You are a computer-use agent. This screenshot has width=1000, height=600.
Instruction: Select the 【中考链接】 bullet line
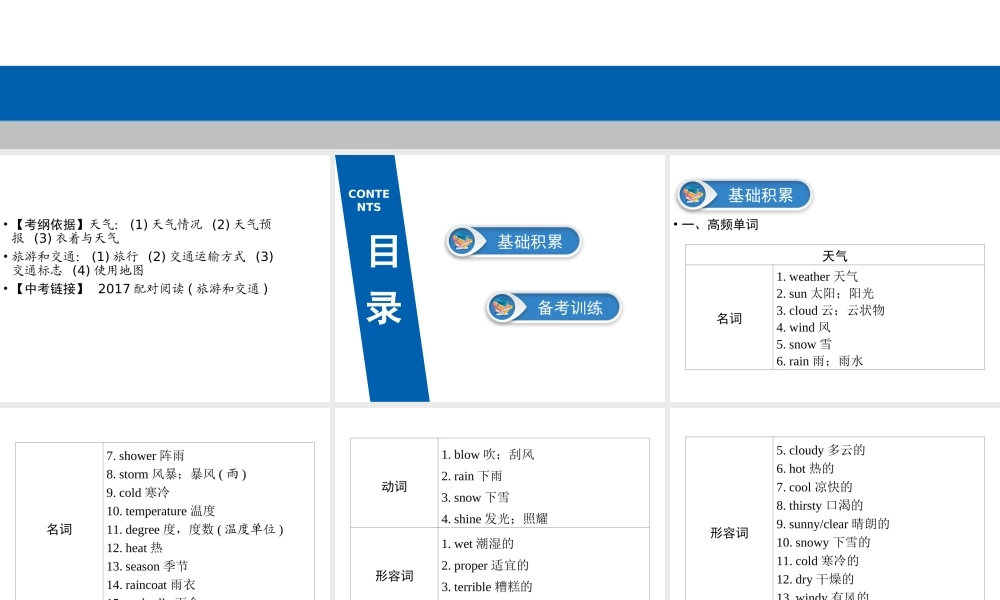point(140,289)
